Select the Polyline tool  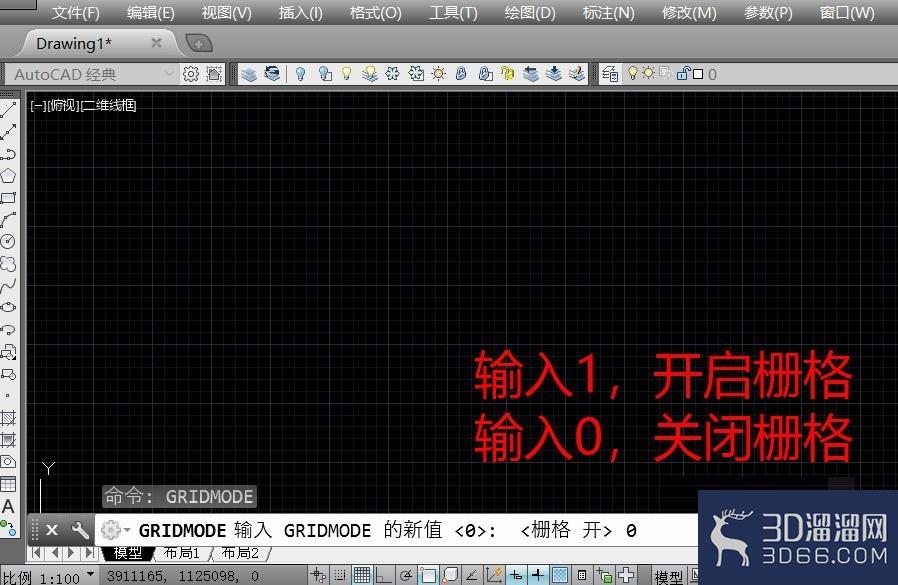[x=8, y=154]
